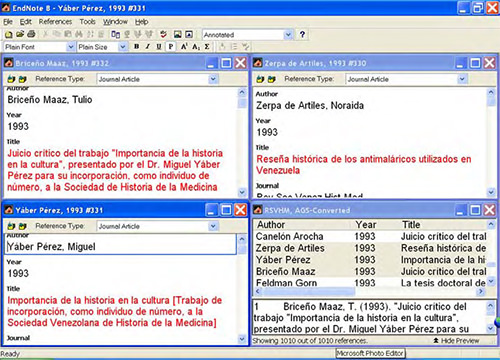
Task: Click the Year 1993 field in Yáber Pérez window
Action: coord(18,273)
